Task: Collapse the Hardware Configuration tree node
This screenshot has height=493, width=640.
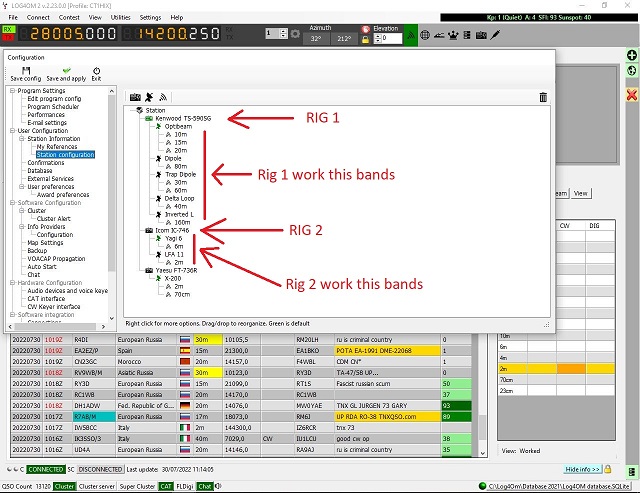Action: pos(13,282)
